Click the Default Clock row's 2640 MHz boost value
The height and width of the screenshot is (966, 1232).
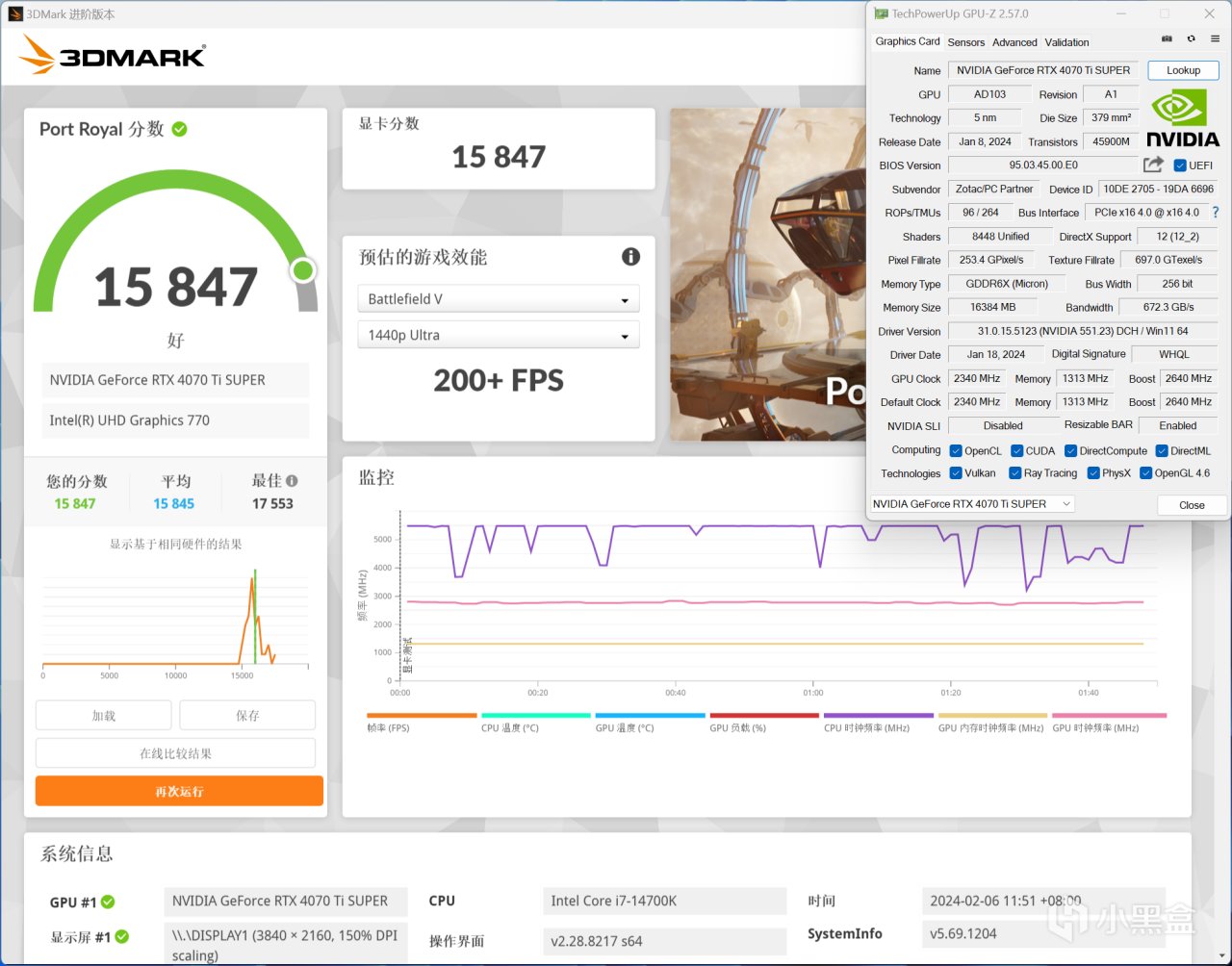point(1189,402)
